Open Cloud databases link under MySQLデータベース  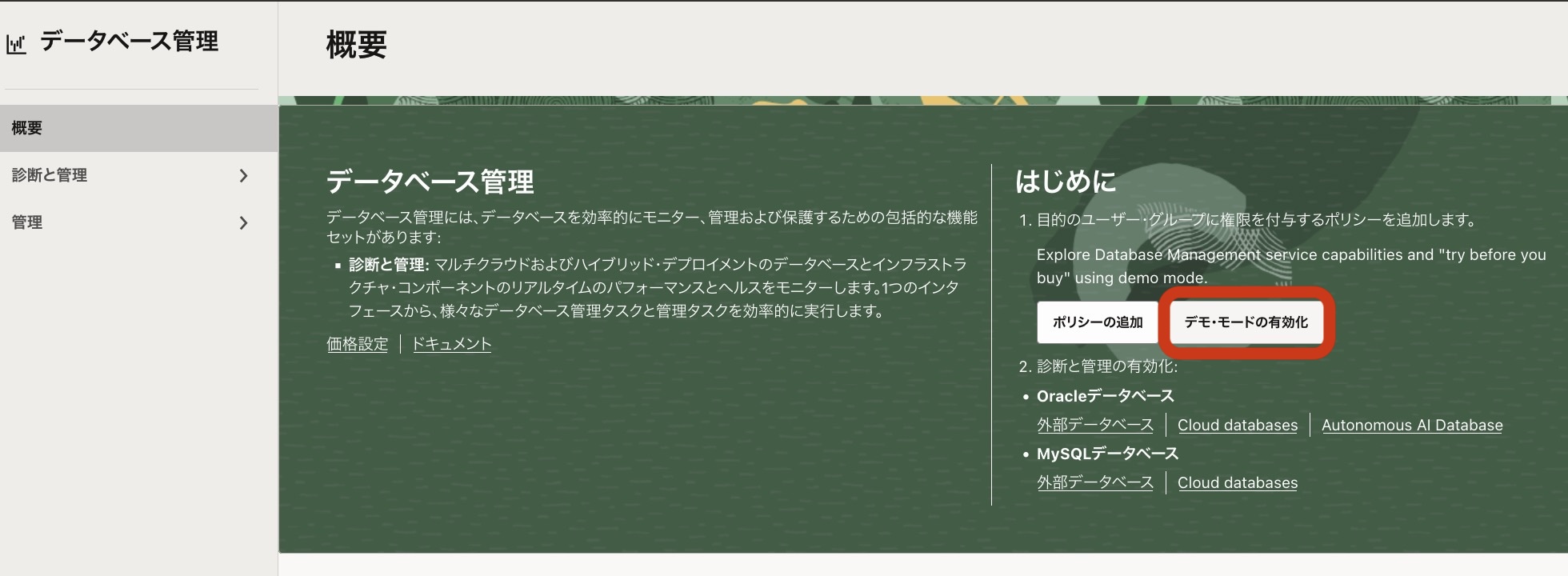1238,482
